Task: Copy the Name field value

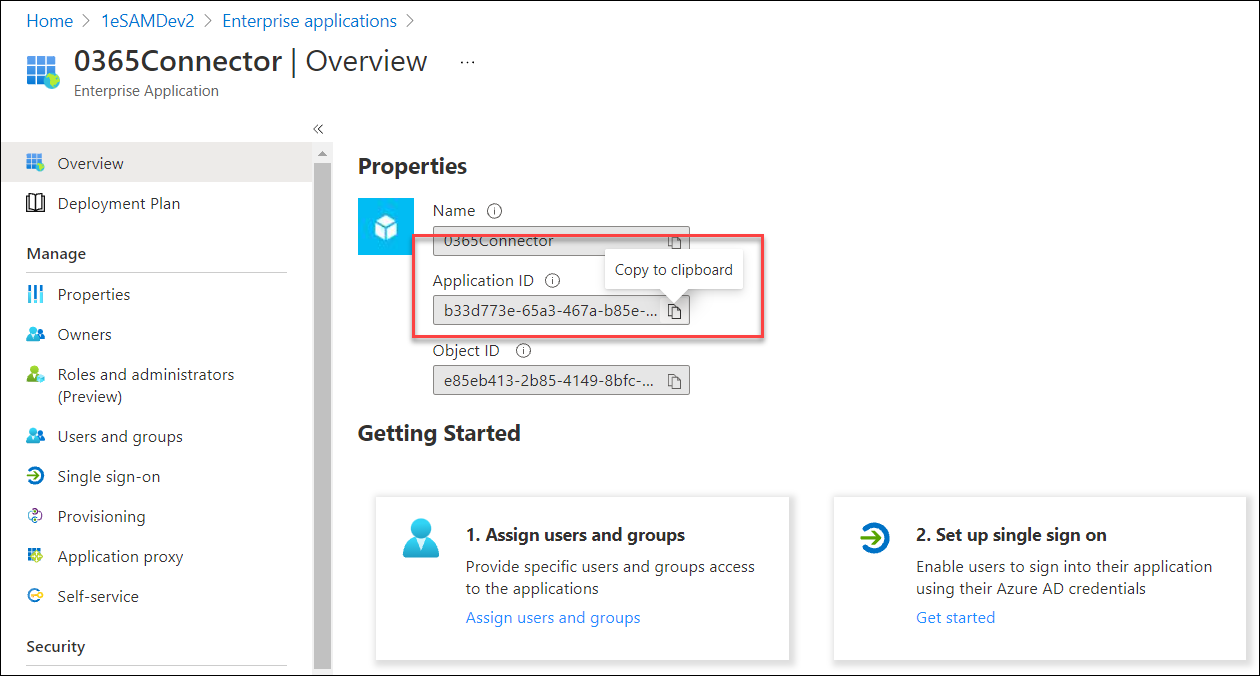Action: pyautogui.click(x=675, y=242)
